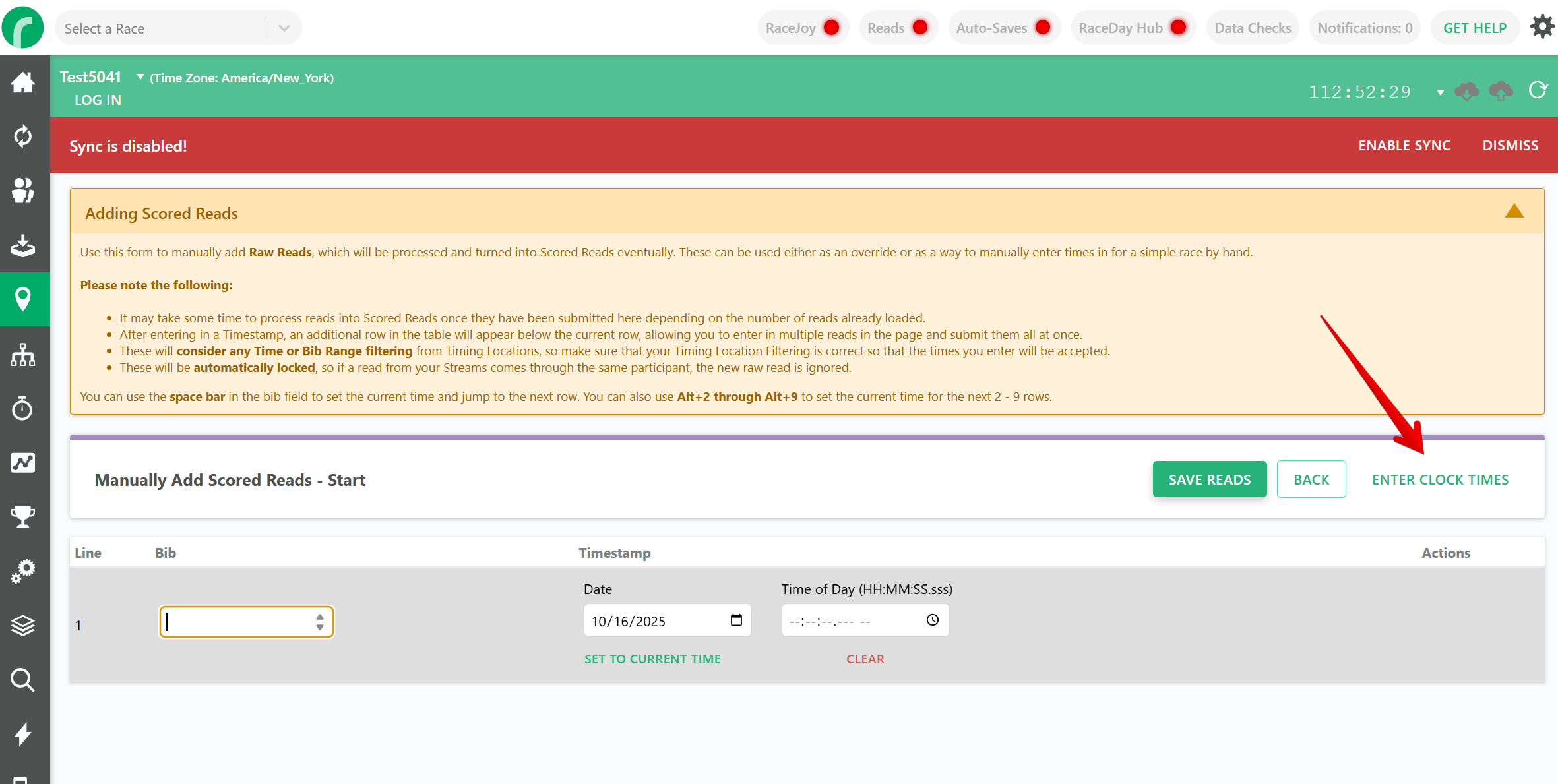Image resolution: width=1558 pixels, height=784 pixels.
Task: Click the magnifier search icon in sidebar
Action: pos(23,680)
